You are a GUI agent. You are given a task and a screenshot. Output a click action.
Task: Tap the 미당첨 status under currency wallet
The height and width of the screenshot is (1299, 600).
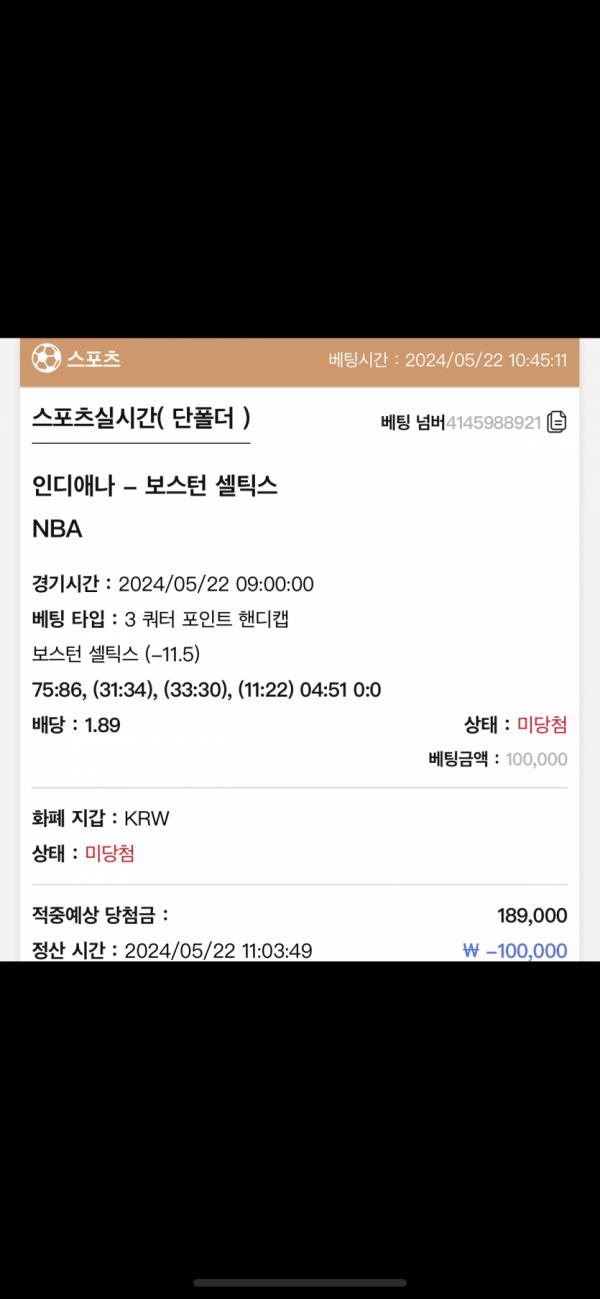coord(110,854)
